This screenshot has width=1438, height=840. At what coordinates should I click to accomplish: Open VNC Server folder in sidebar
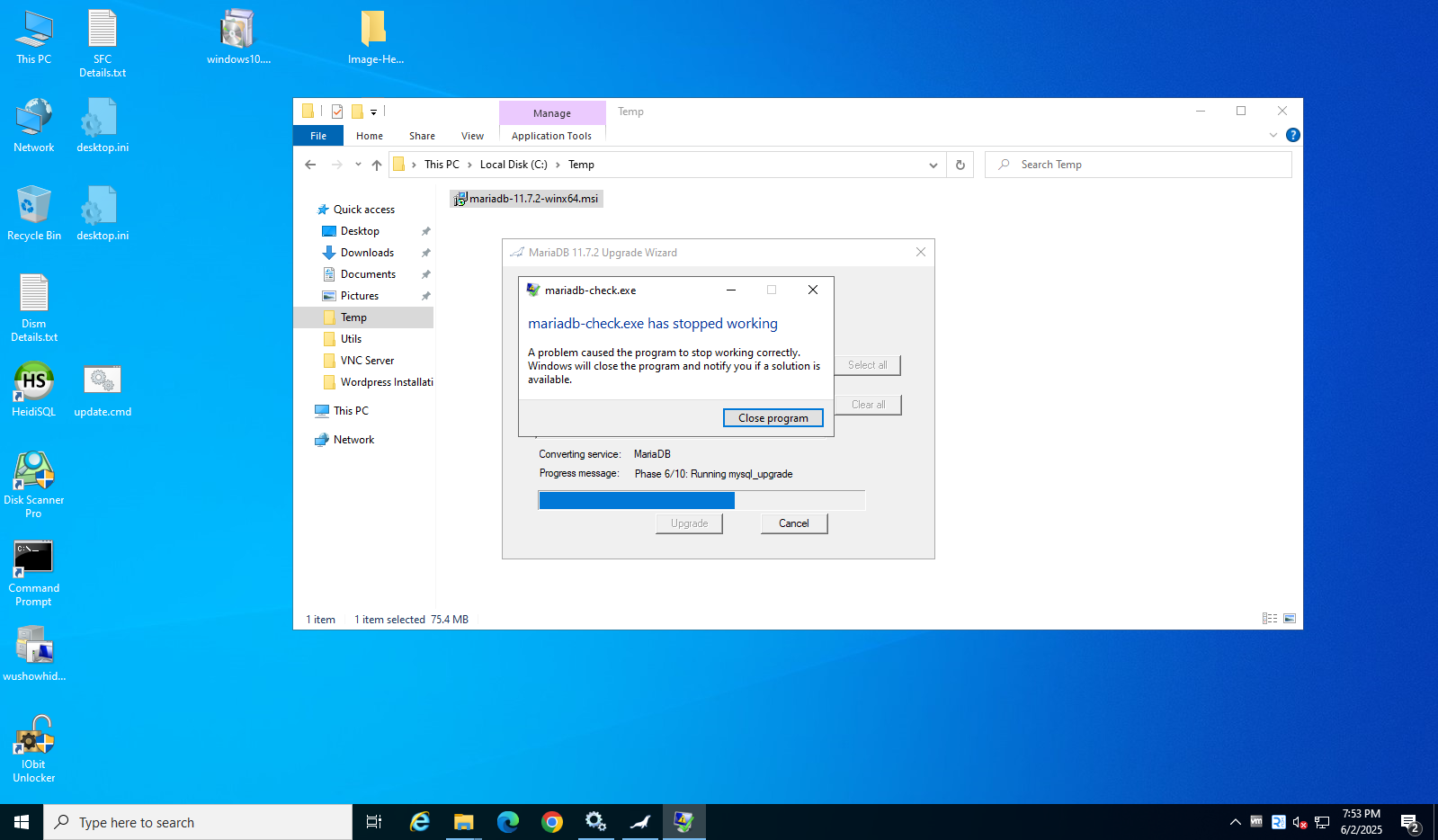click(367, 361)
